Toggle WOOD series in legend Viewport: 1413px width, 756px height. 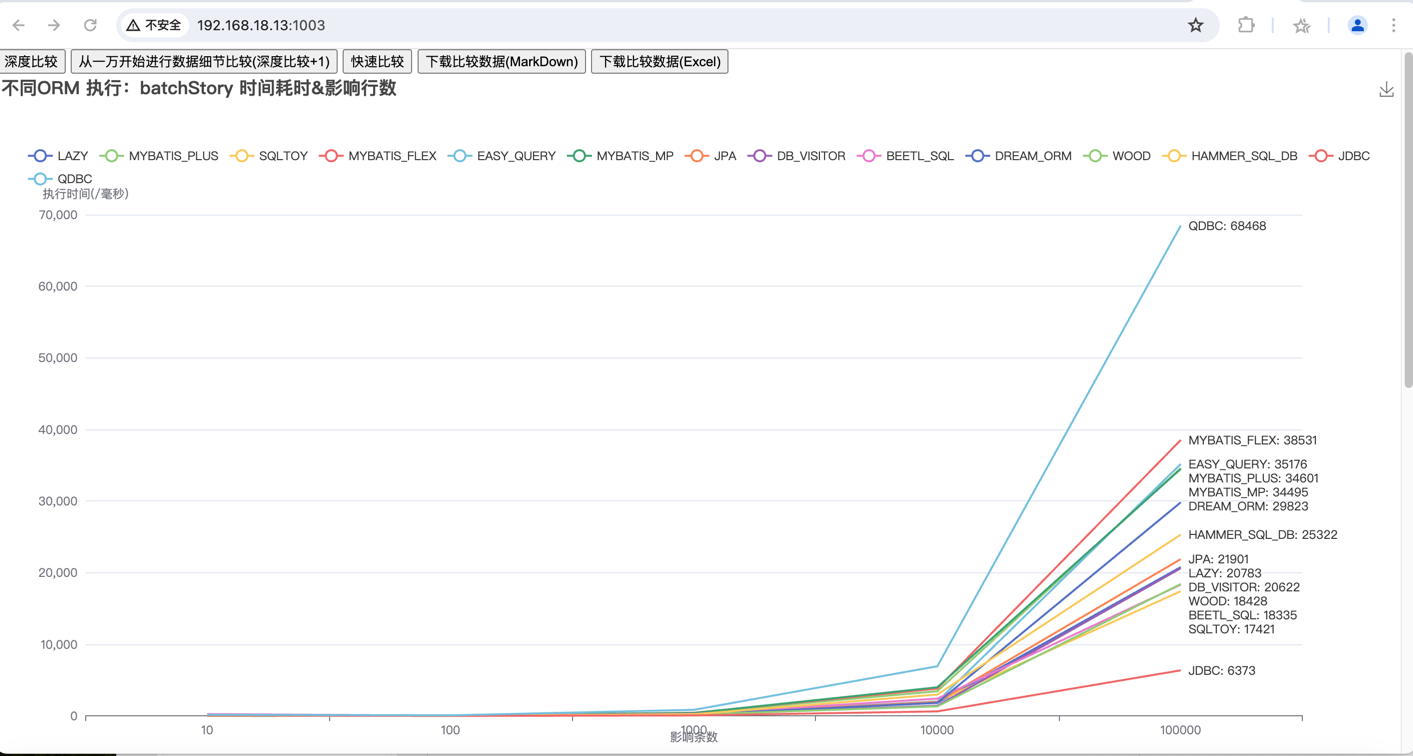1117,156
